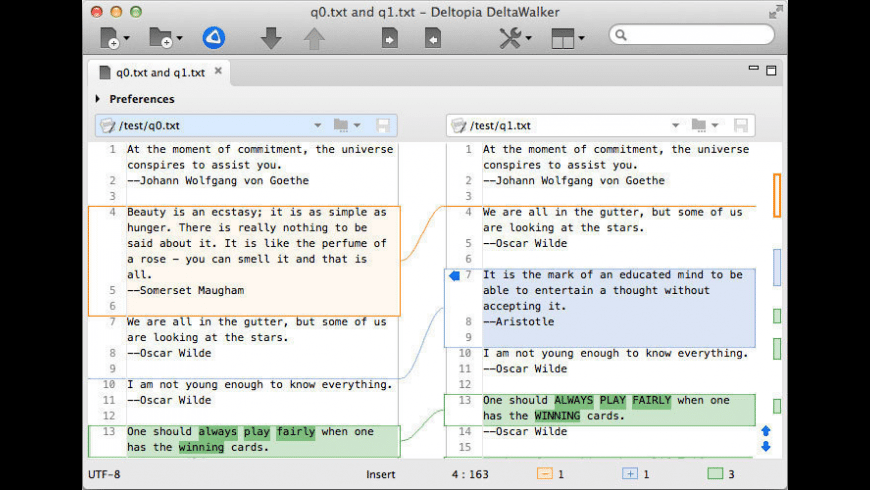The width and height of the screenshot is (870, 490).
Task: Click the toolbar search field
Action: tap(692, 35)
